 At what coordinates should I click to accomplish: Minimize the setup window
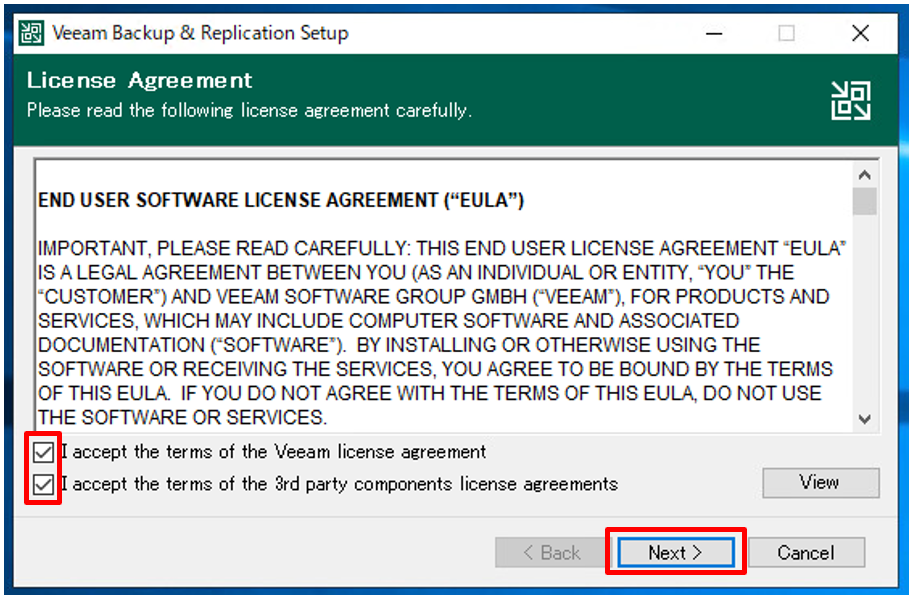[714, 33]
